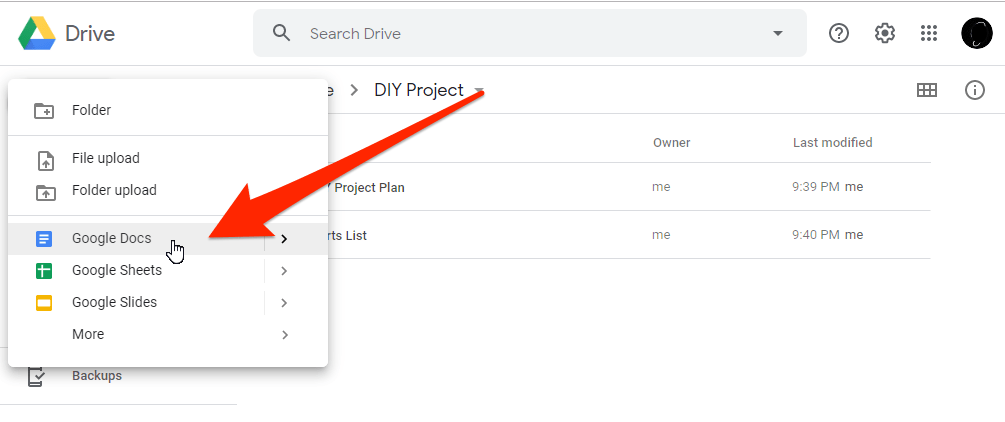1005x422 pixels.
Task: Click the Google Drive logo
Action: 37,33
